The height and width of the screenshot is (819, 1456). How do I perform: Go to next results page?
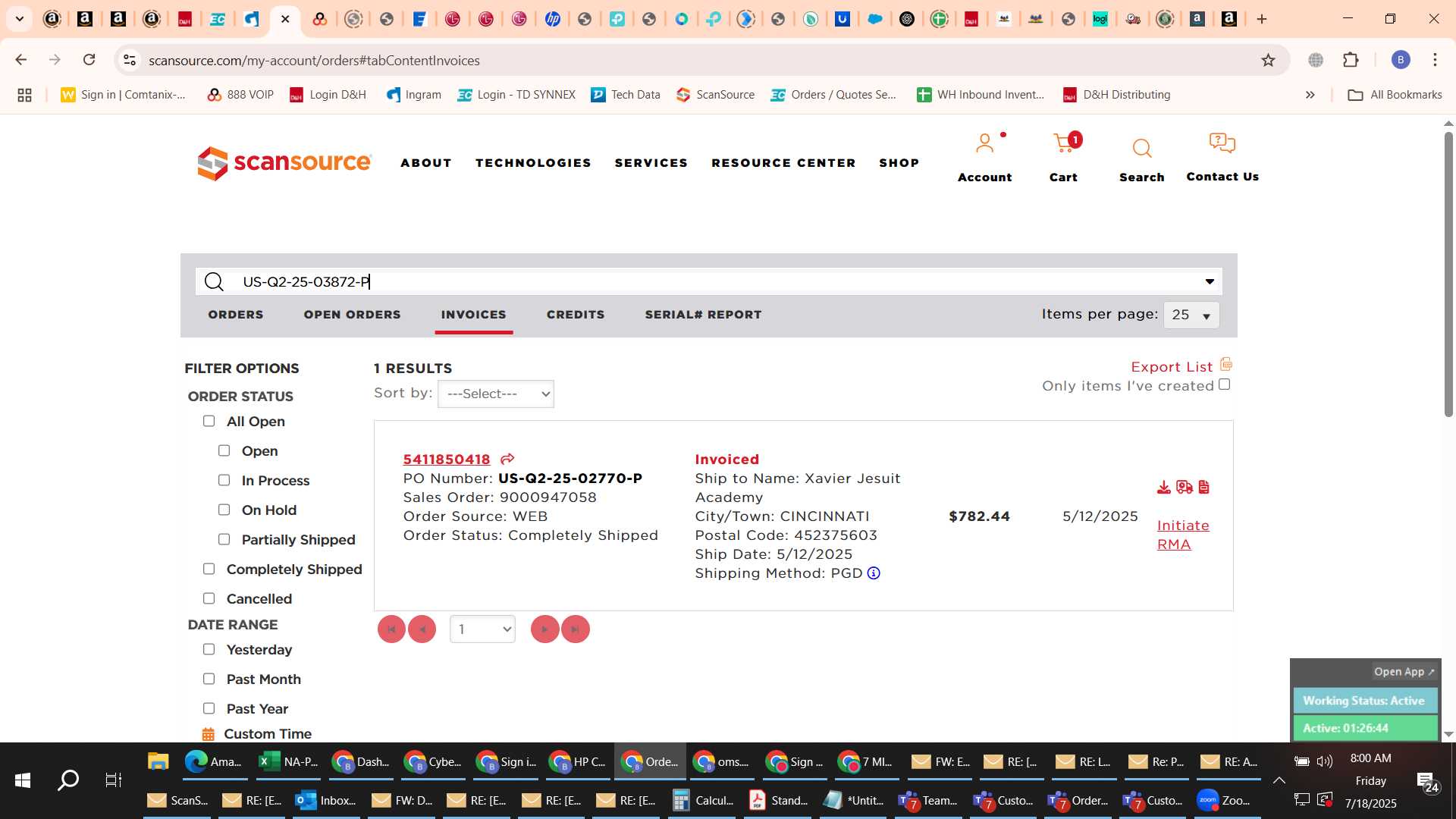(x=544, y=629)
